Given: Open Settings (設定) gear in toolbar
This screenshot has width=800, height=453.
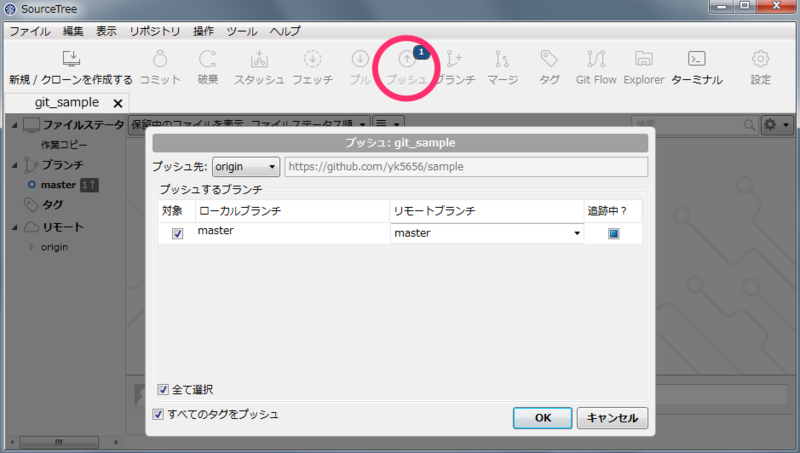Looking at the screenshot, I should pyautogui.click(x=760, y=59).
